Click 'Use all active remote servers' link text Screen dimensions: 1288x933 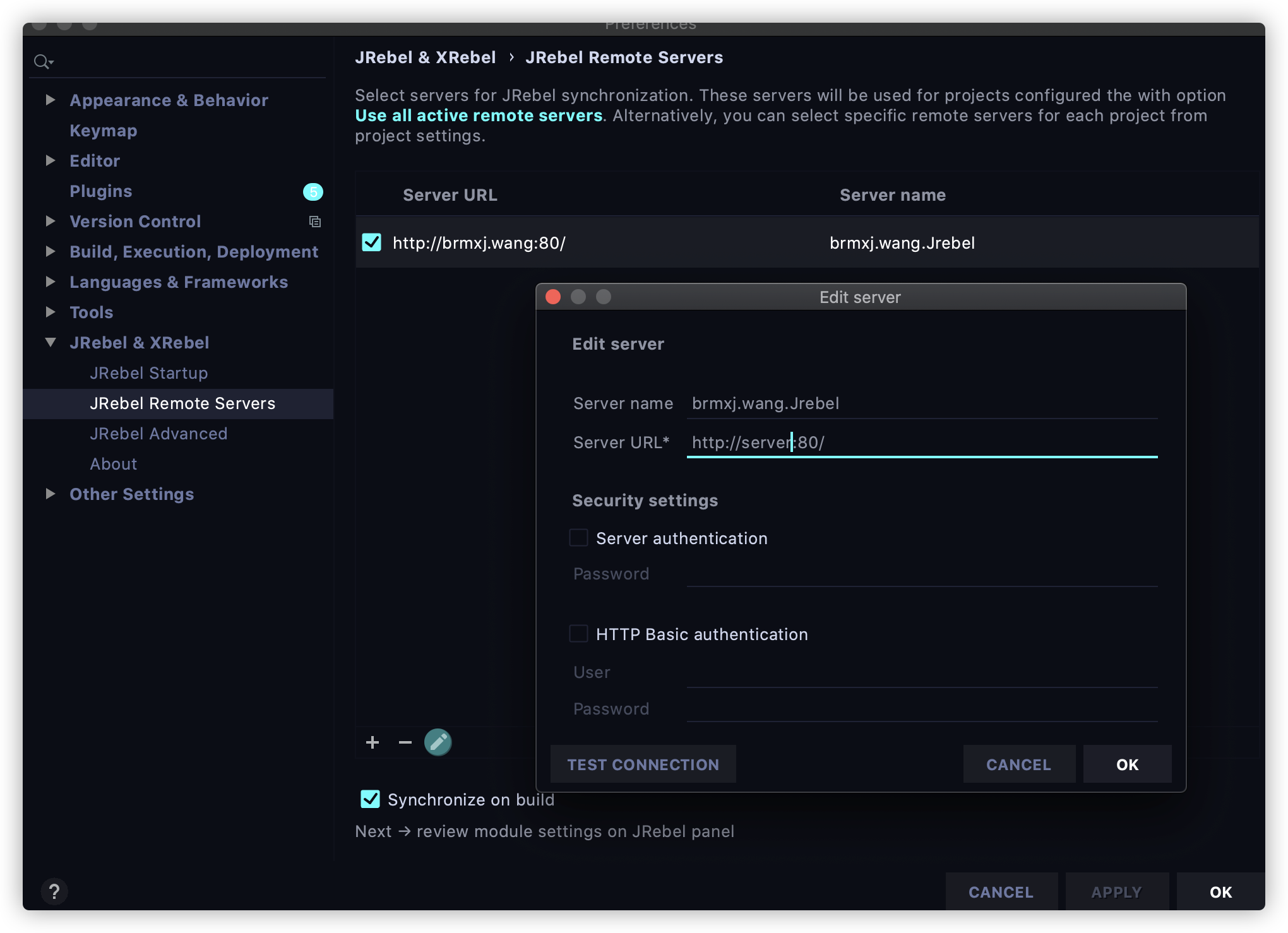click(x=479, y=116)
